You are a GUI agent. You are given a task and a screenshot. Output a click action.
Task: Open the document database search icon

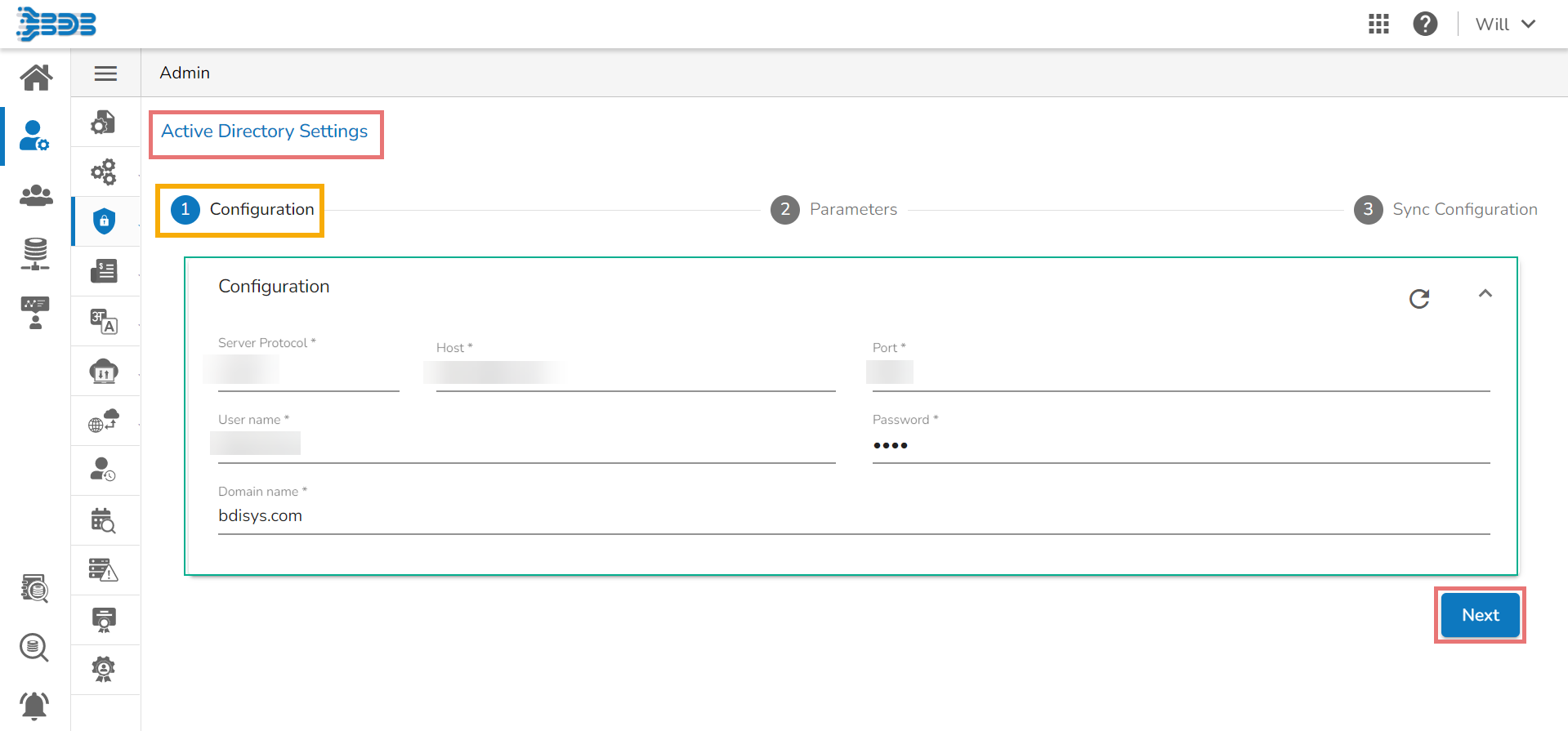coord(34,588)
